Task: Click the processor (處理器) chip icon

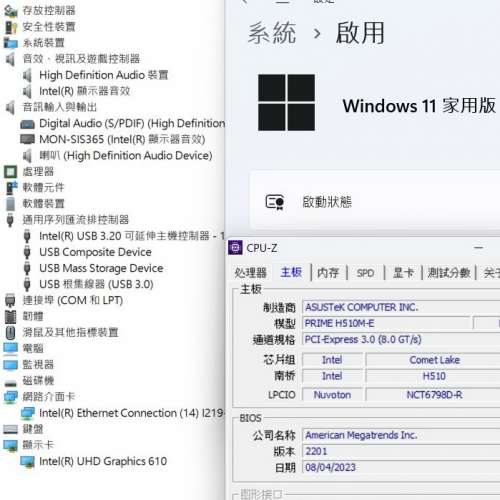Action: (11, 172)
